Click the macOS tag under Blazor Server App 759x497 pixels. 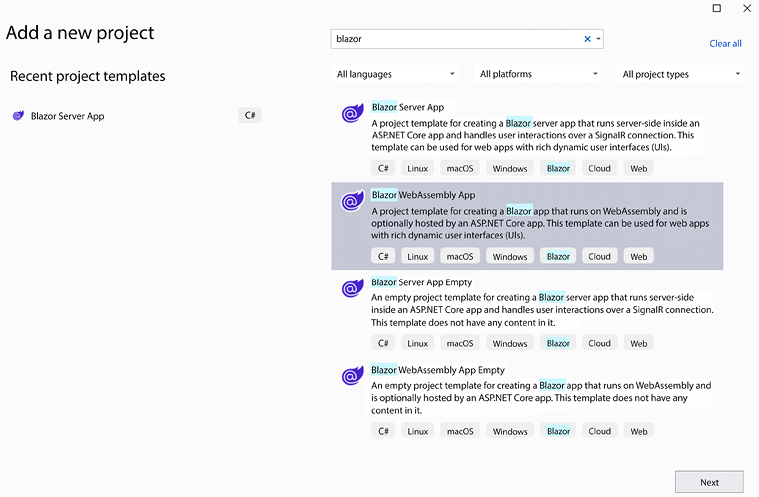460,168
